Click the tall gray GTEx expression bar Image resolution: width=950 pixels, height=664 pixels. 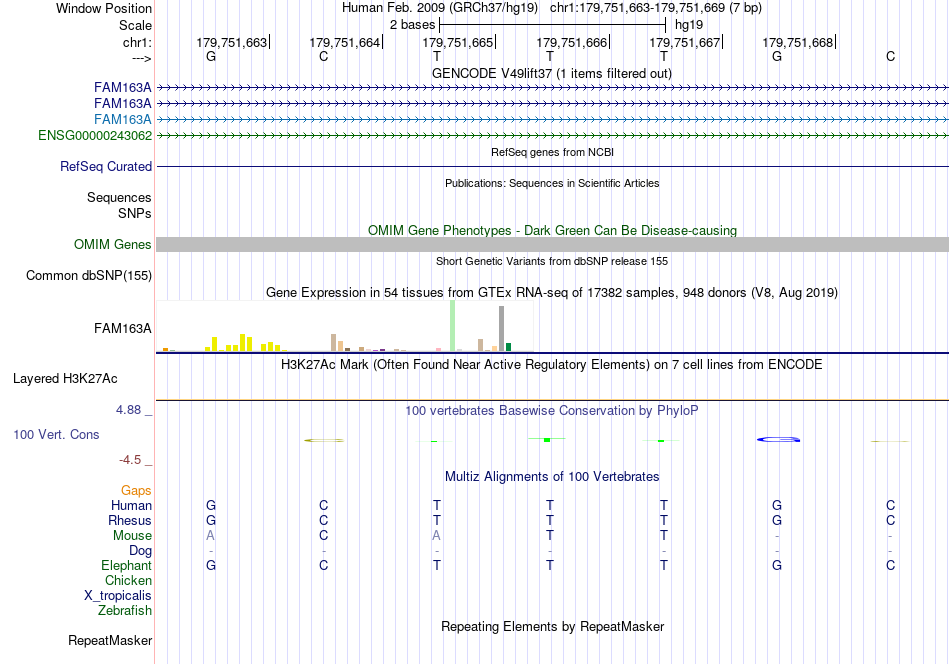pyautogui.click(x=502, y=329)
